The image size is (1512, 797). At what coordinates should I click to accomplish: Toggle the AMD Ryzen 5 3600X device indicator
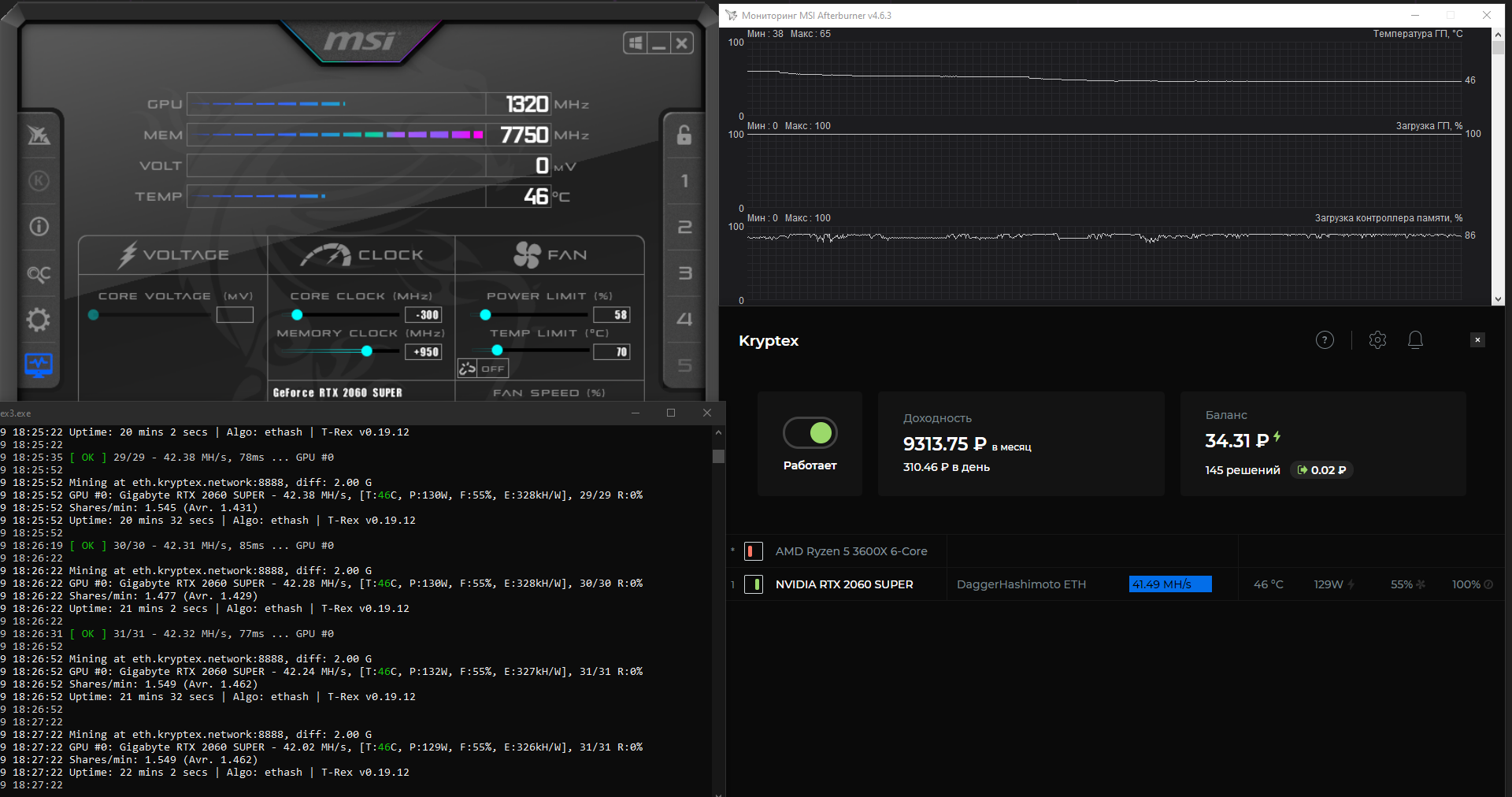(x=753, y=551)
